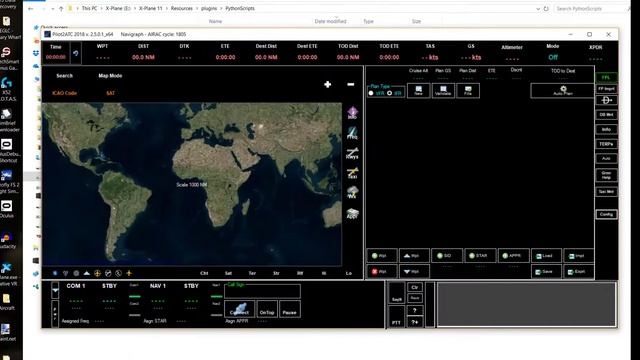Clear the message with Clr button

point(415,287)
